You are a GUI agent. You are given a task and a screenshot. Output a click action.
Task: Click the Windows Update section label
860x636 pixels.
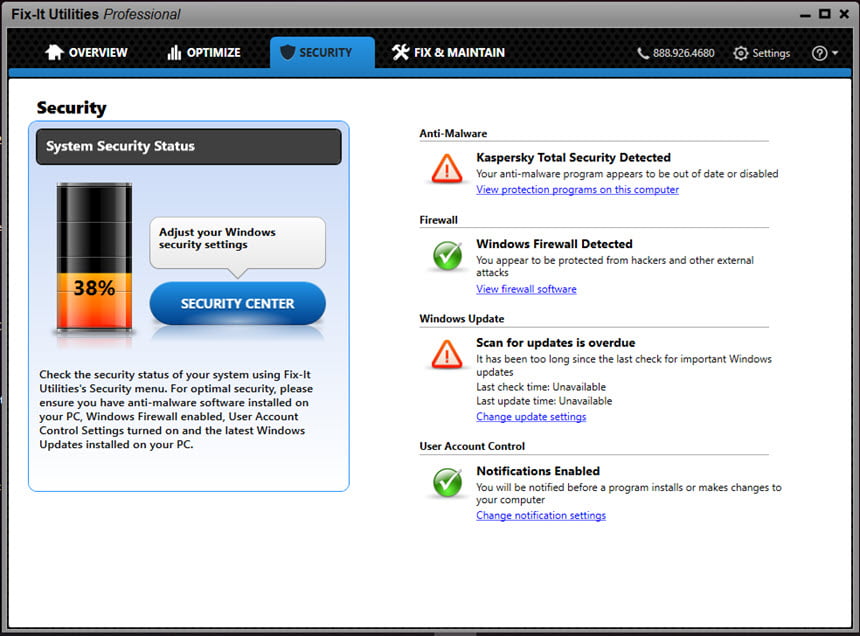(x=462, y=319)
